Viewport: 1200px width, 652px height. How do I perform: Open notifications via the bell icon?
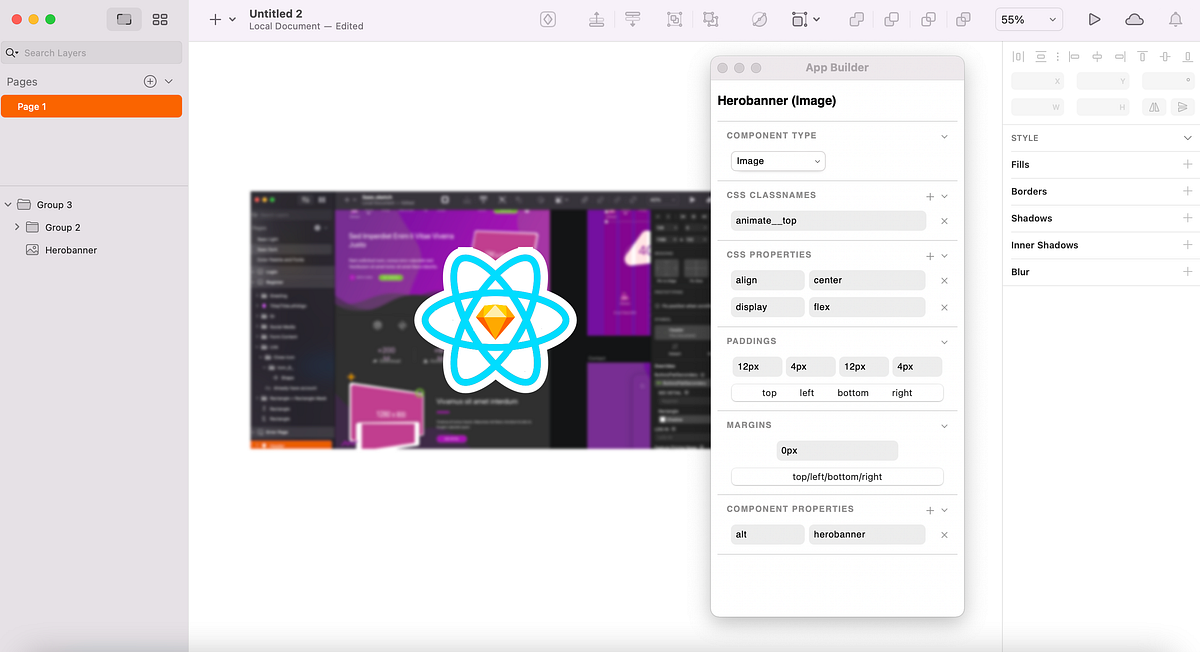[x=1174, y=18]
